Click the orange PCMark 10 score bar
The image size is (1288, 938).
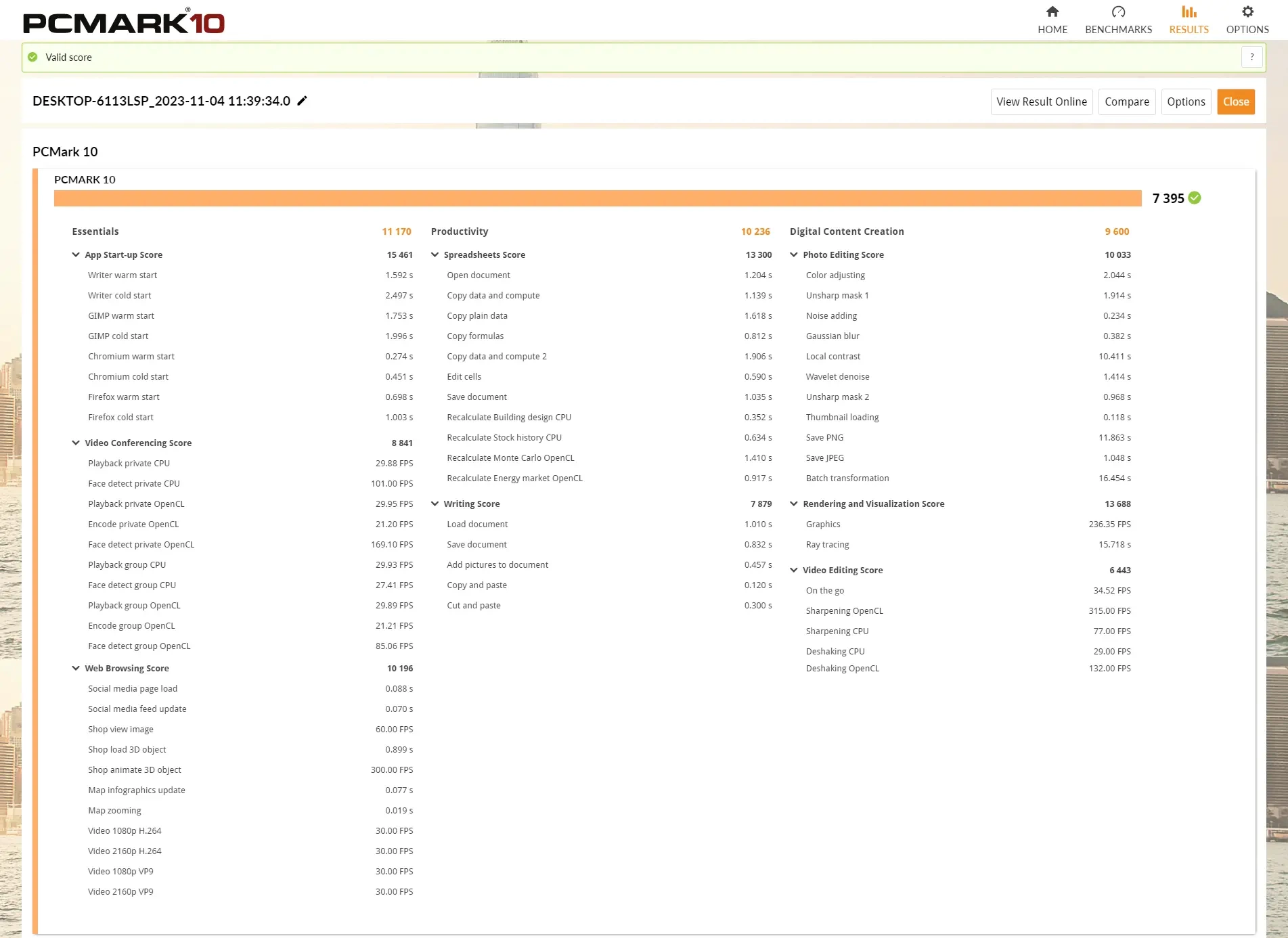click(598, 198)
